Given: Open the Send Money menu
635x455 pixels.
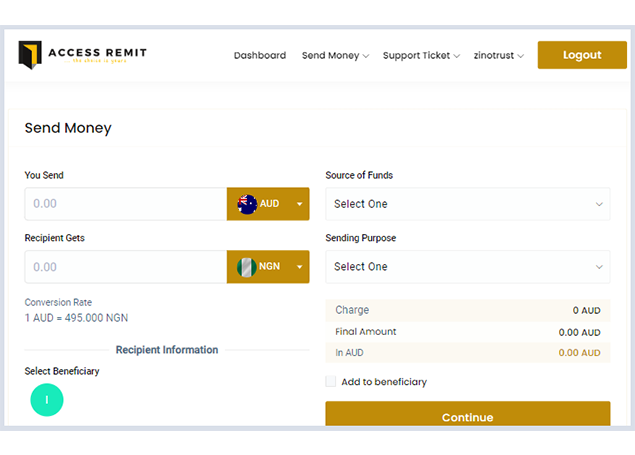Looking at the screenshot, I should 335,56.
